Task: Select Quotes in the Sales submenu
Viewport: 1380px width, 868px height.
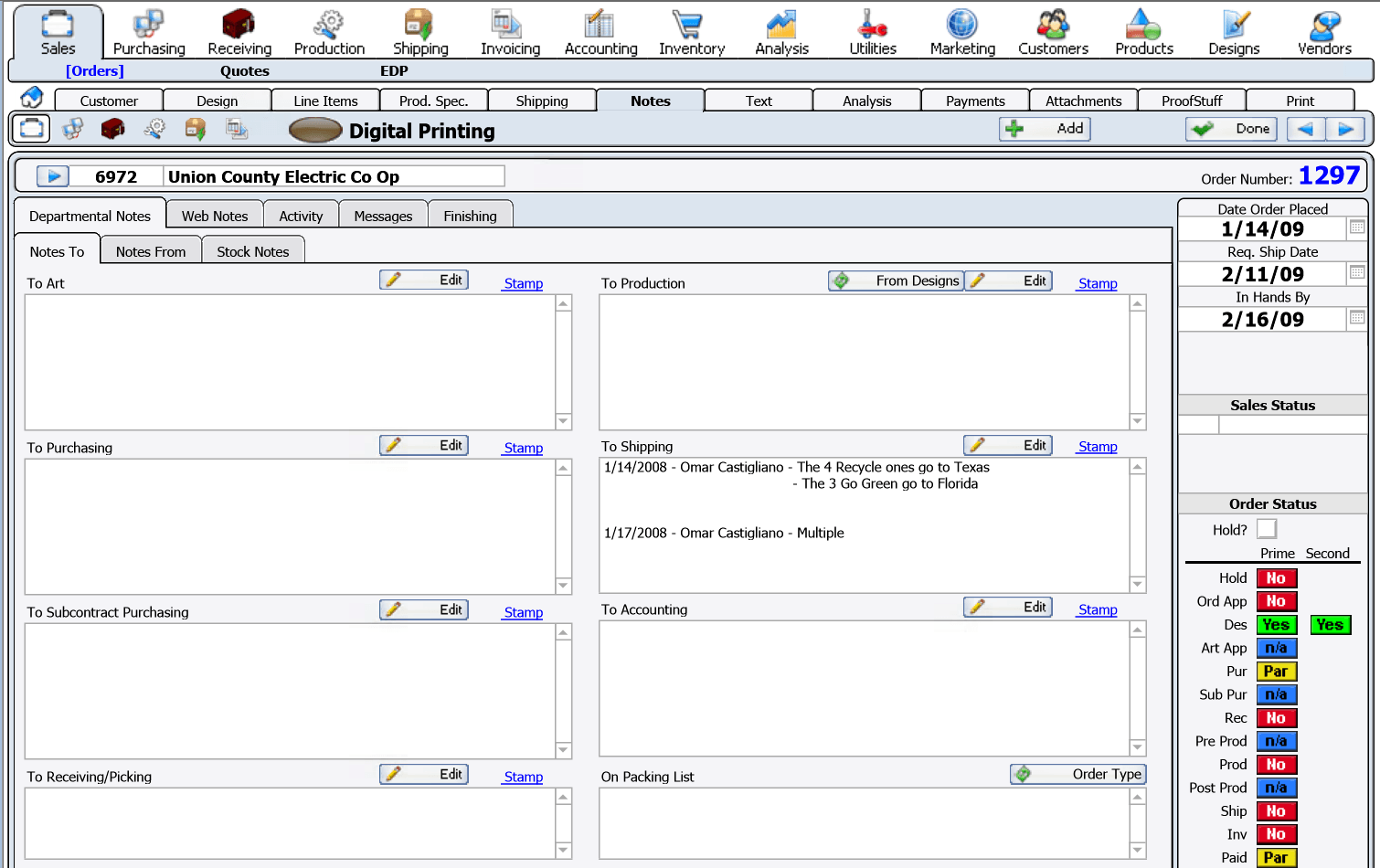Action: coord(245,70)
